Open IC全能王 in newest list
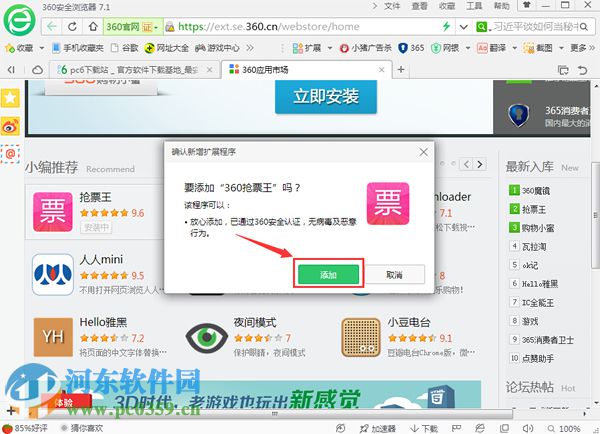 point(538,303)
